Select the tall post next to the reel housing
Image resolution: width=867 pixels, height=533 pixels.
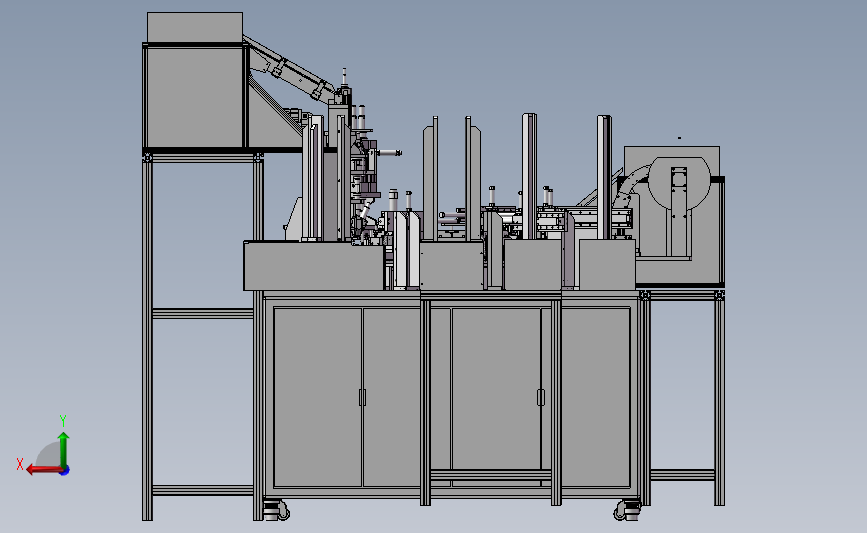tap(604, 177)
